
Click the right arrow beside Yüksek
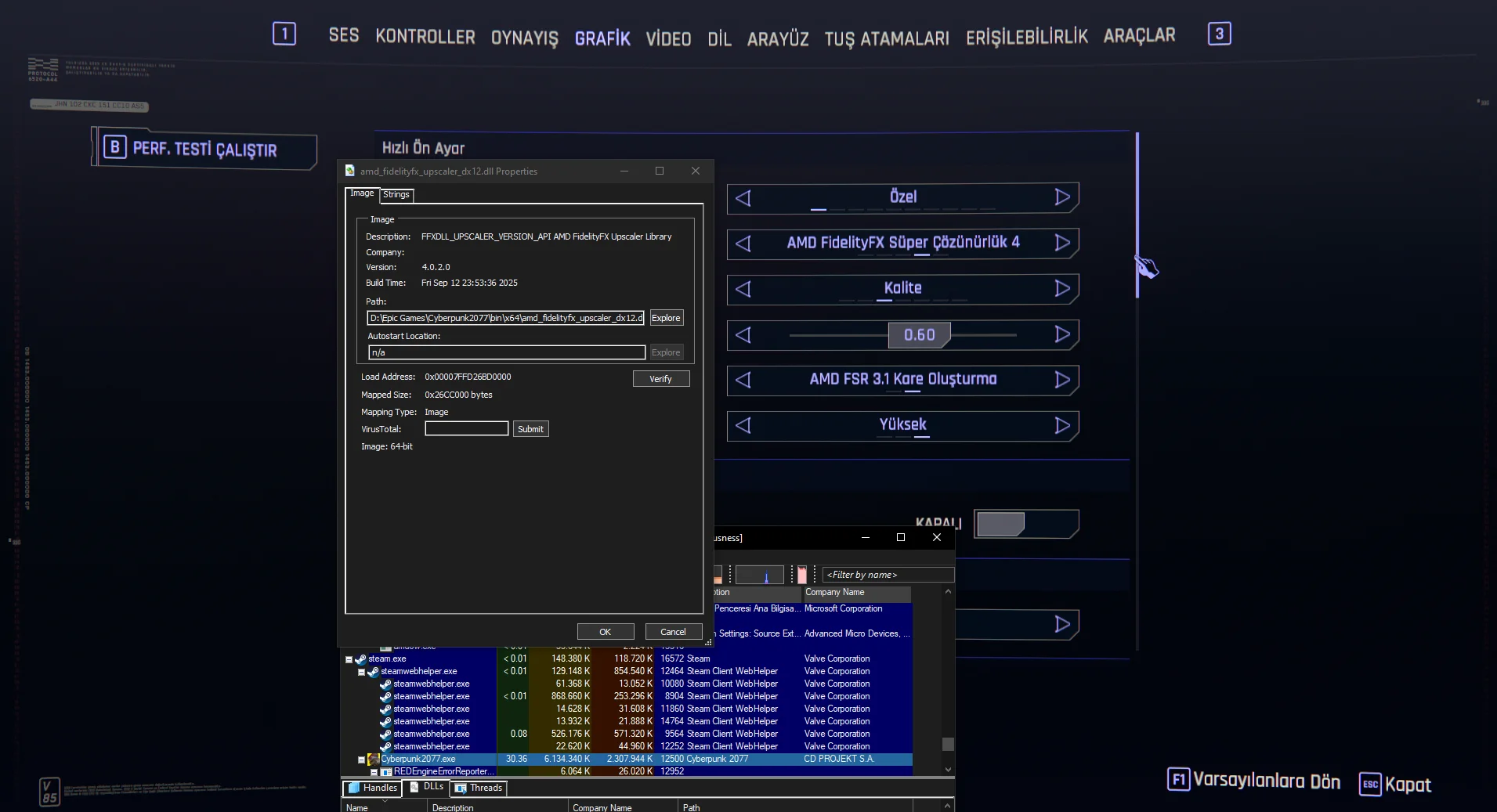click(x=1061, y=425)
